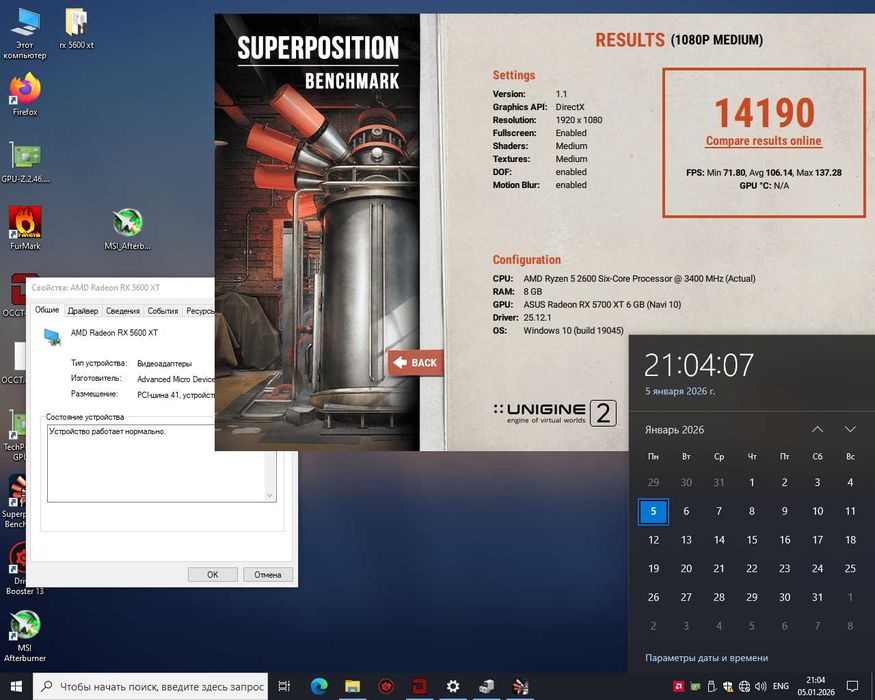This screenshot has width=875, height=700.
Task: Click OK in the properties dialog
Action: pos(213,574)
